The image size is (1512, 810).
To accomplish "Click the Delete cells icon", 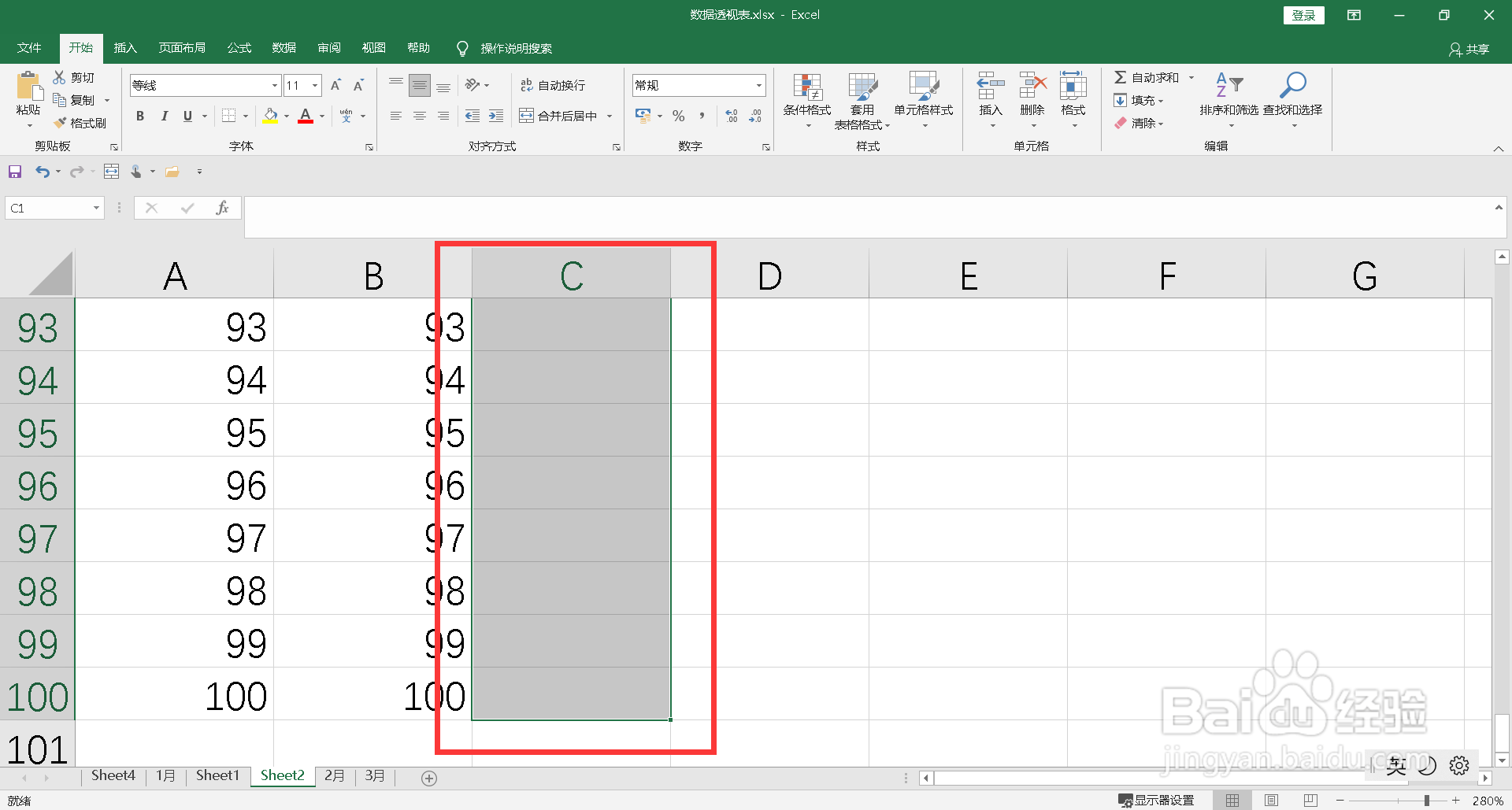I will (1032, 86).
